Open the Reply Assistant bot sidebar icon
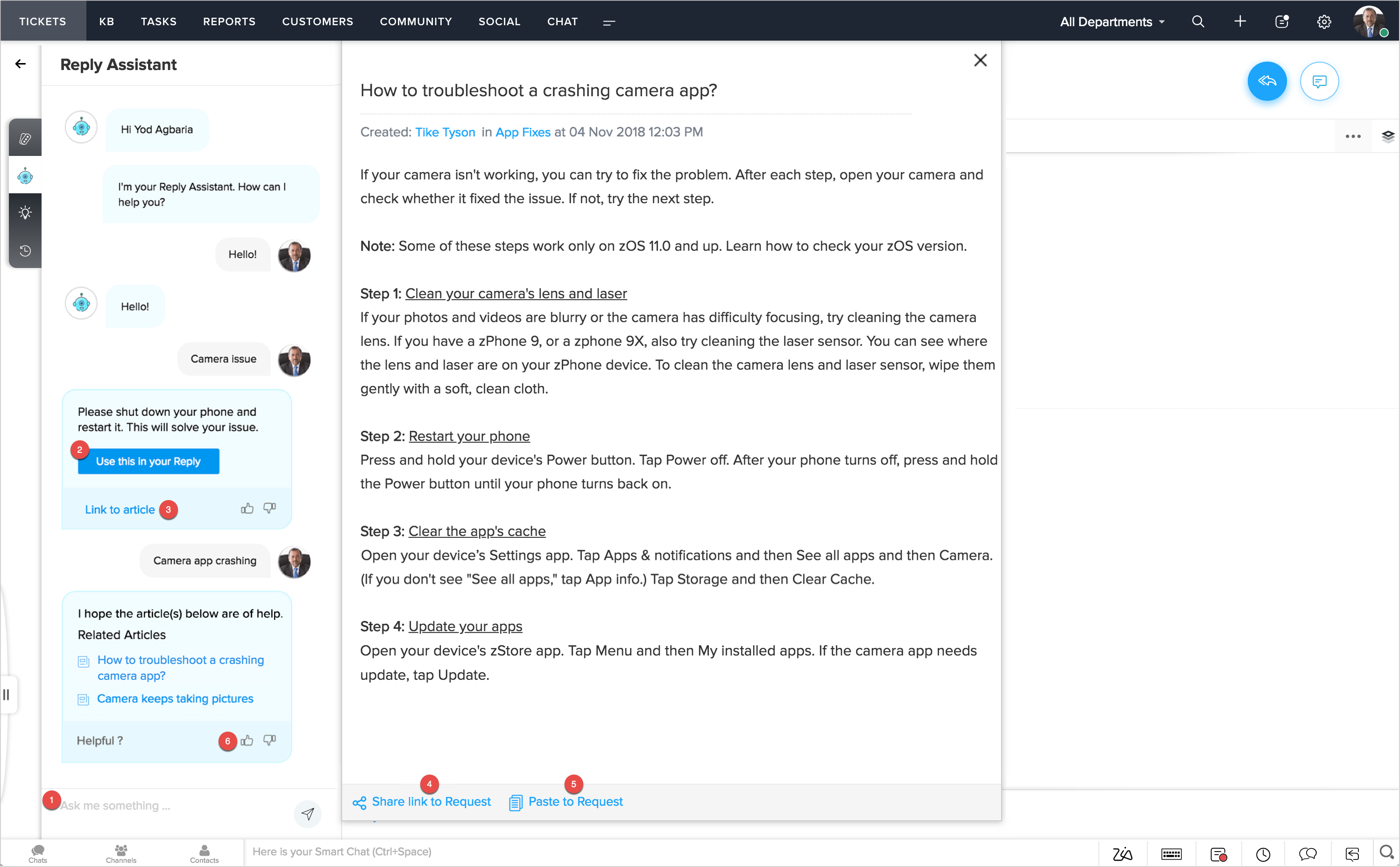Image resolution: width=1400 pixels, height=867 pixels. 25,176
